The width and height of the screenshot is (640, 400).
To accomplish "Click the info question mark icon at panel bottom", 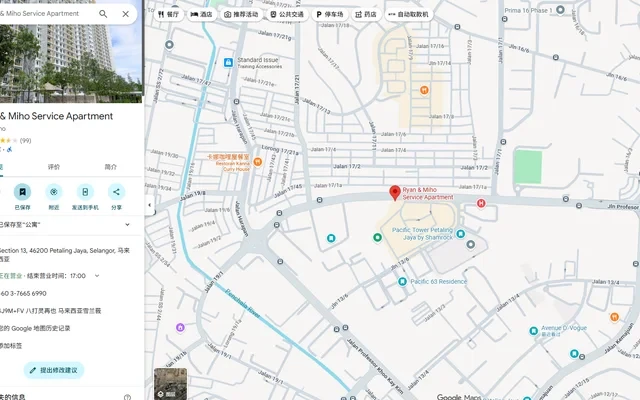I will (x=127, y=397).
